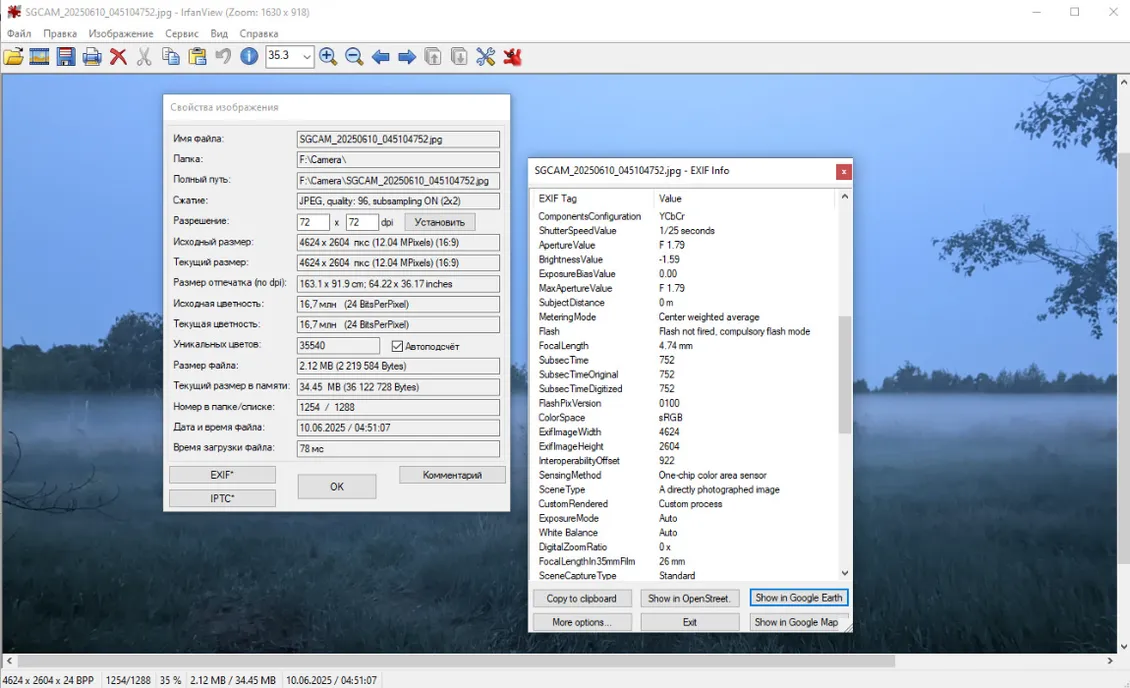Viewport: 1130px width, 688px height.
Task: Click the Show in Google Earth button
Action: (798, 598)
